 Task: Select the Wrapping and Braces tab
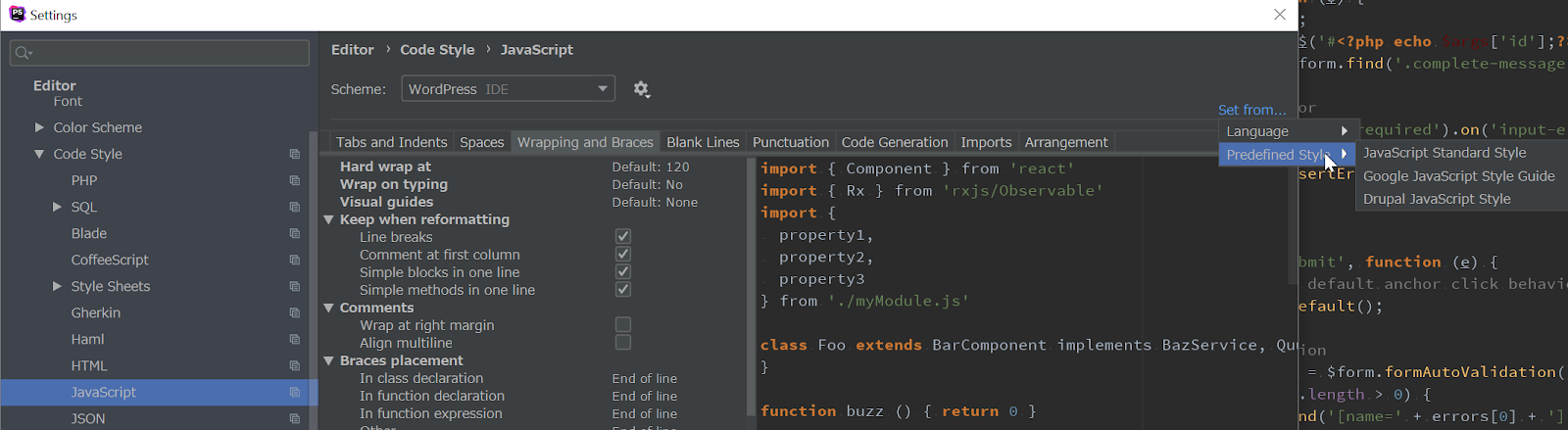pyautogui.click(x=585, y=142)
